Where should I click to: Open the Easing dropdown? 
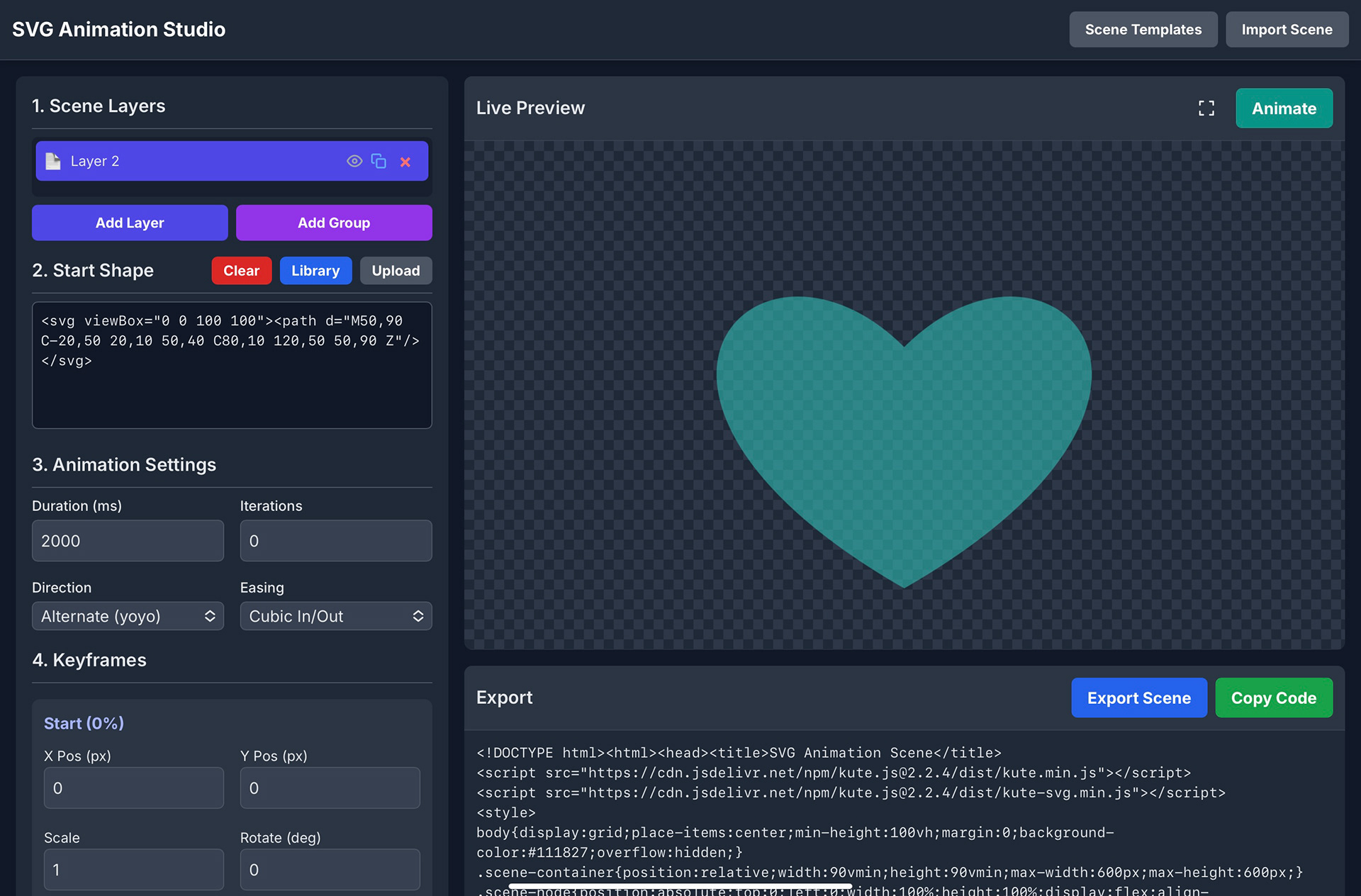pos(335,616)
